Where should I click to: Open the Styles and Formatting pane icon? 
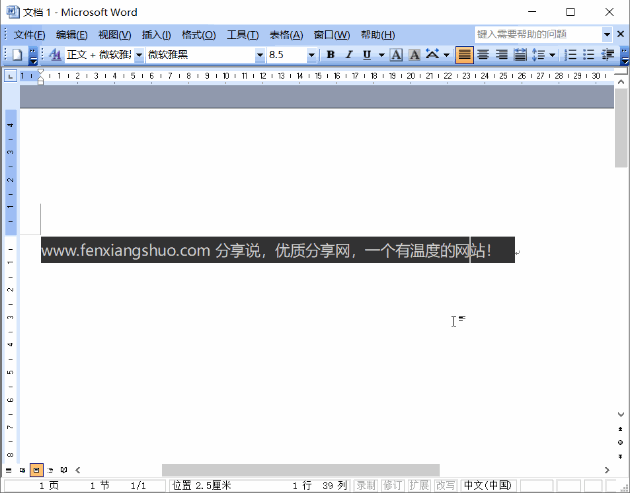[55, 55]
